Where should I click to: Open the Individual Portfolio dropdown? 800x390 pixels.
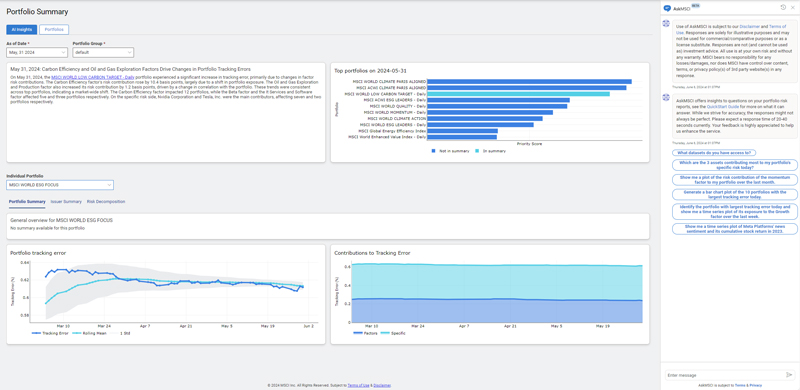[60, 185]
